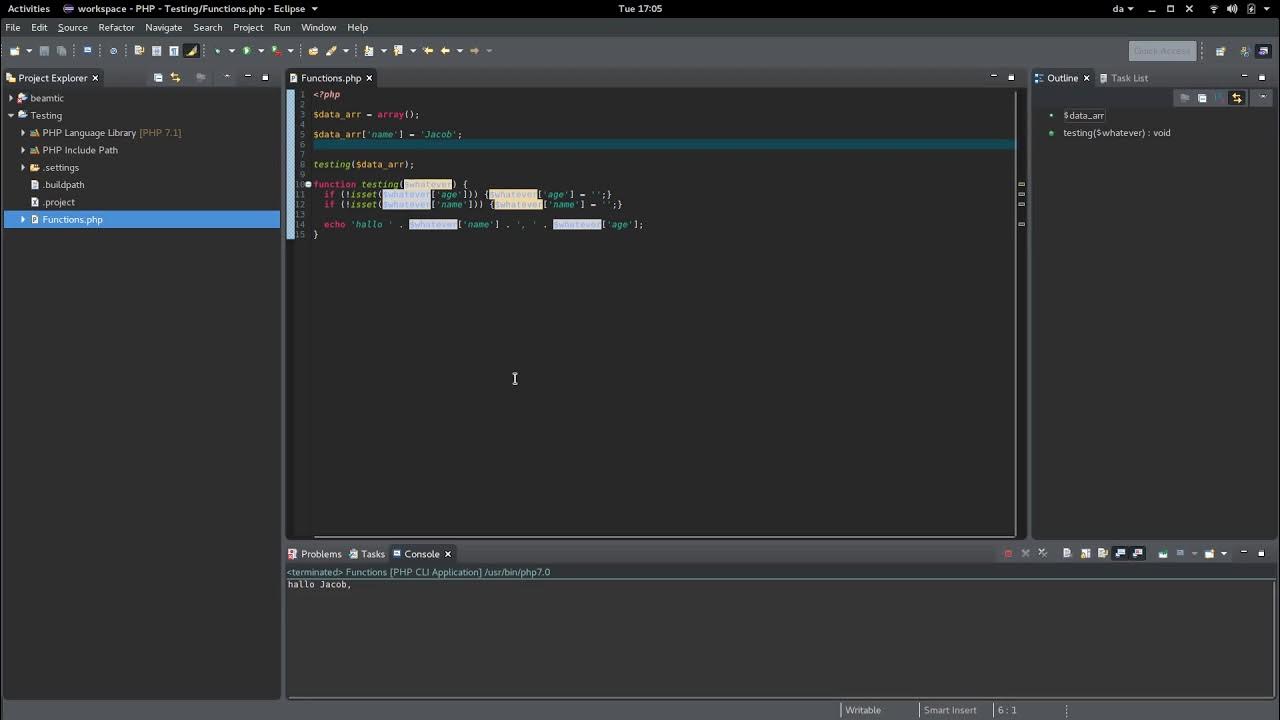
Task: Open the External Tools dropdown arrow
Action: point(291,51)
